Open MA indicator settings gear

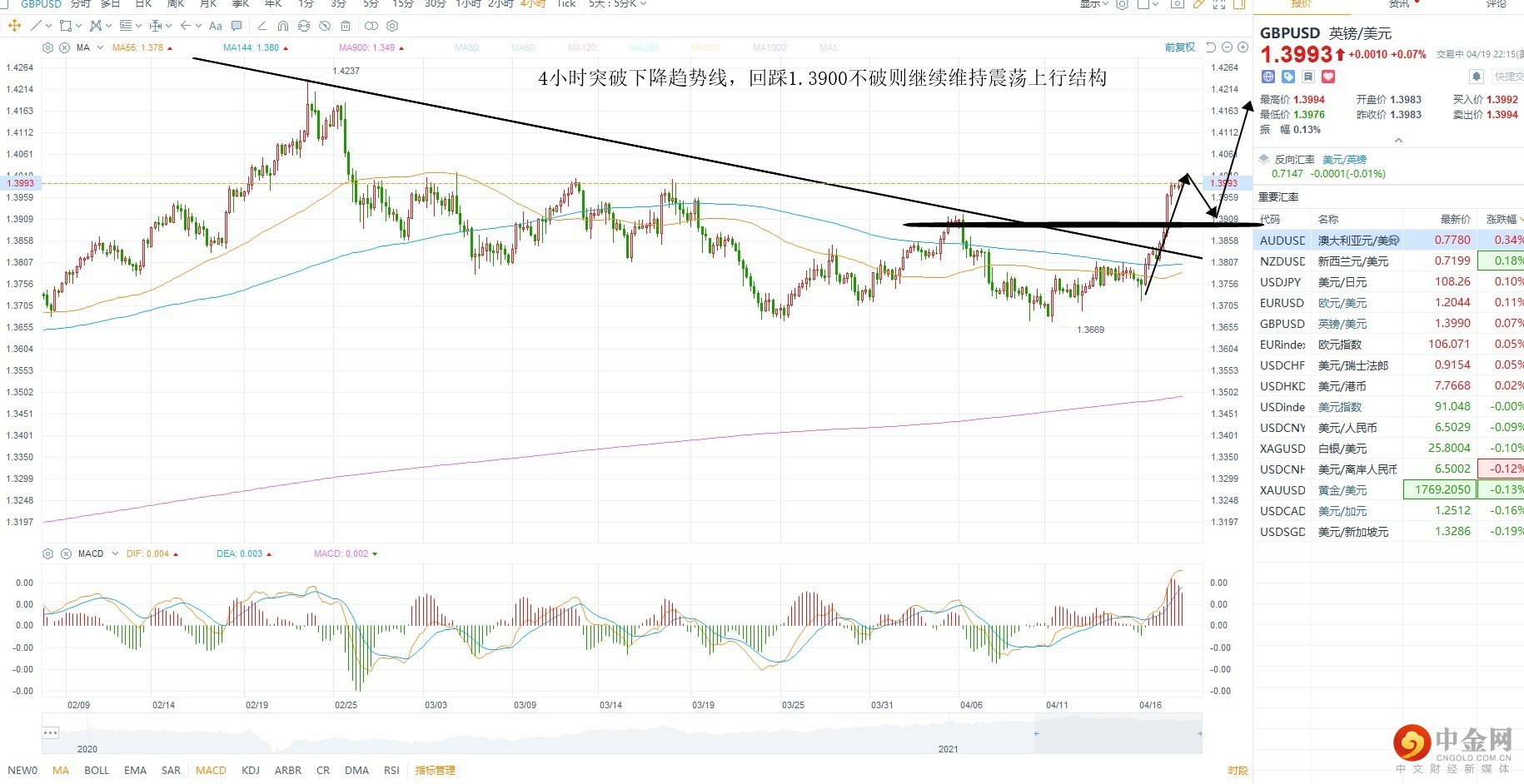47,47
